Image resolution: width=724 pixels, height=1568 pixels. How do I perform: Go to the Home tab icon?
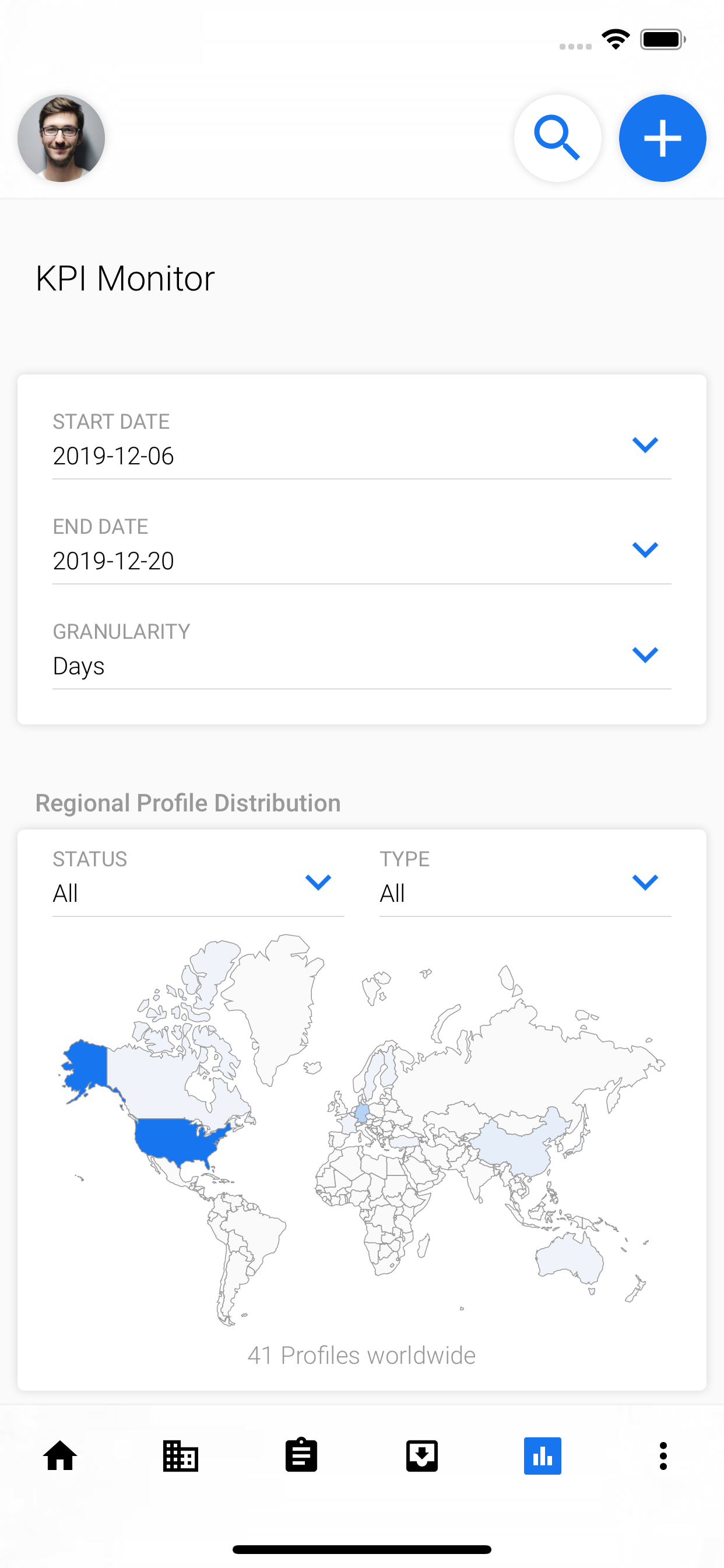(60, 1455)
